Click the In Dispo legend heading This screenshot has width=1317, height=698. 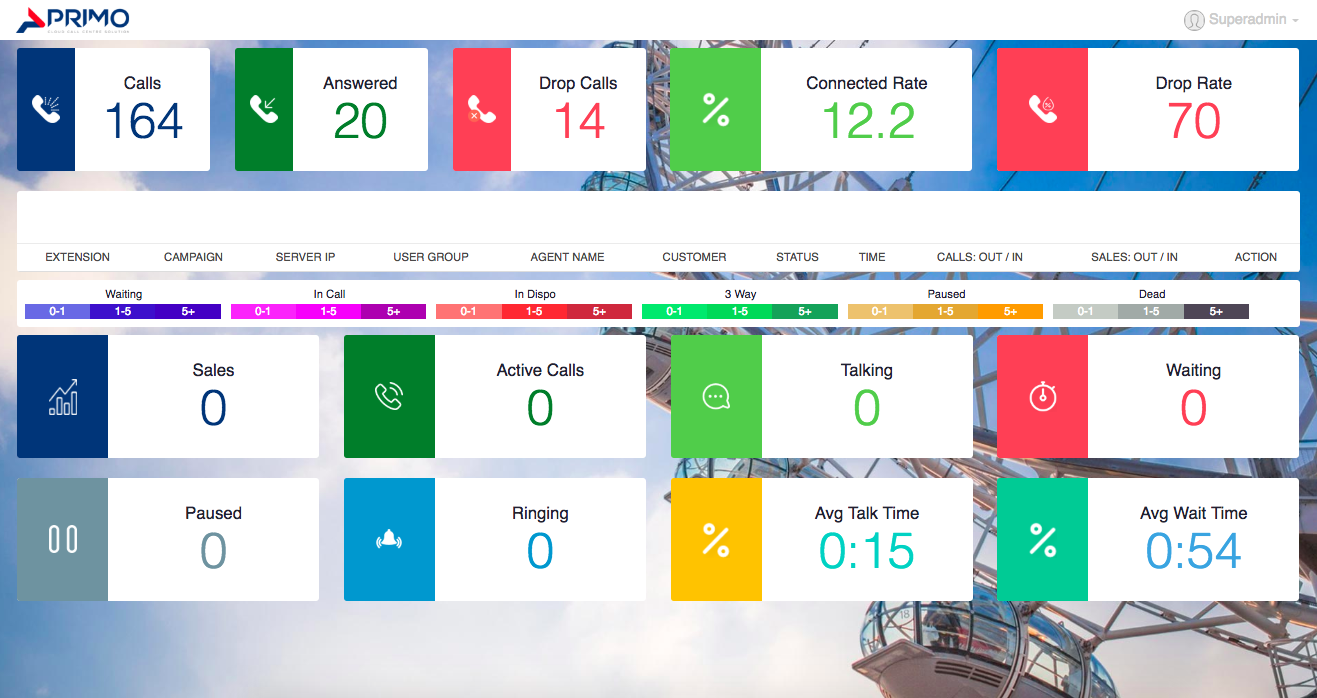pos(535,294)
